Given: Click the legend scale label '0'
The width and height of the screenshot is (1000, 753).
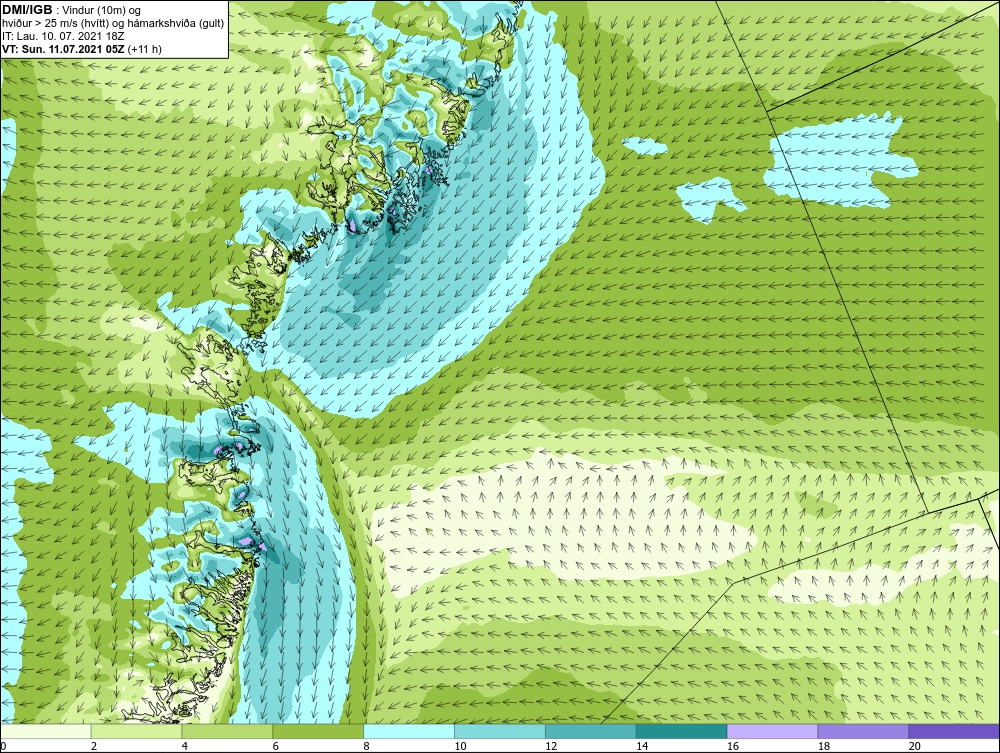Looking at the screenshot, I should 3,746.
